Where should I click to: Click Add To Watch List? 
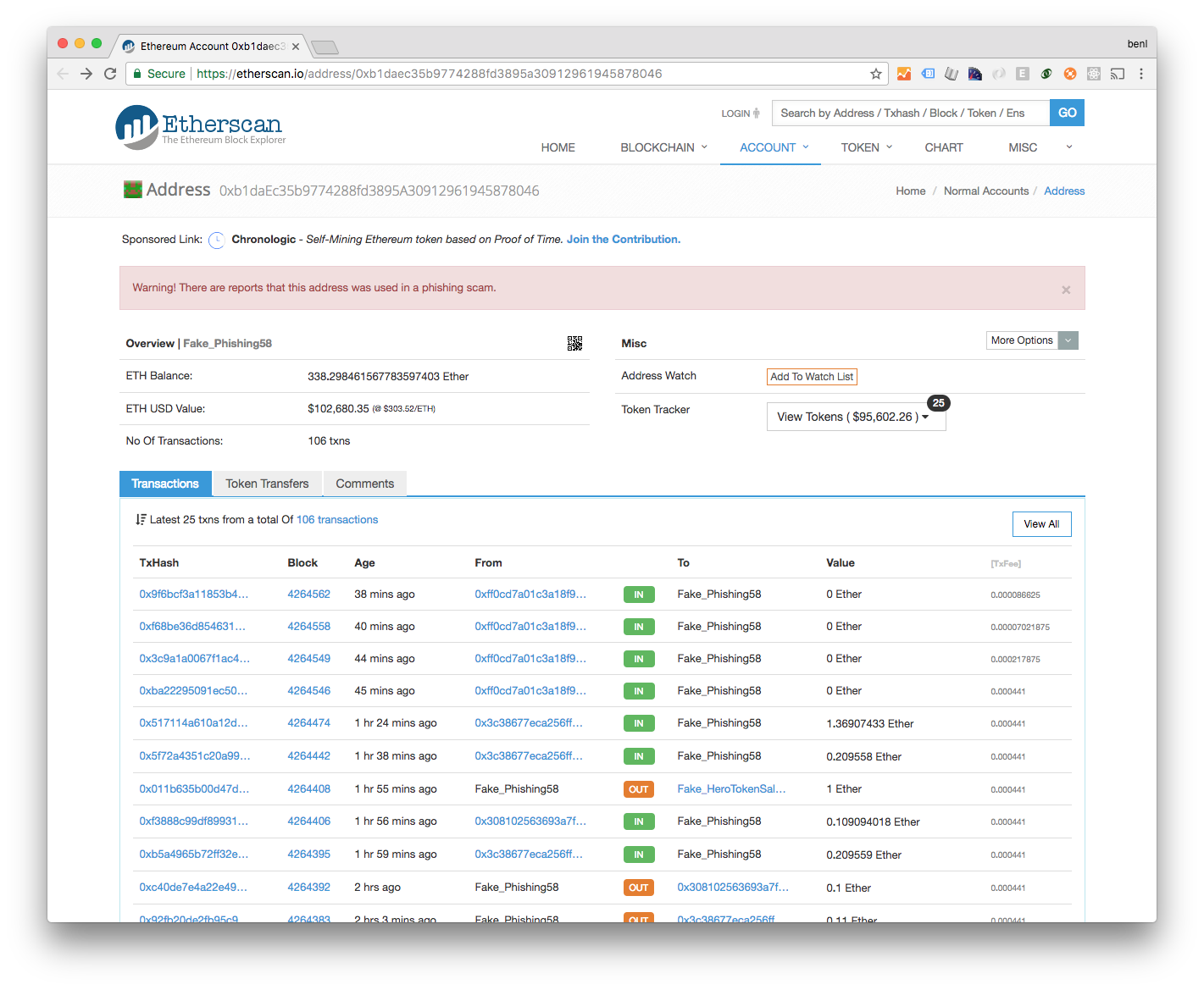(x=812, y=377)
